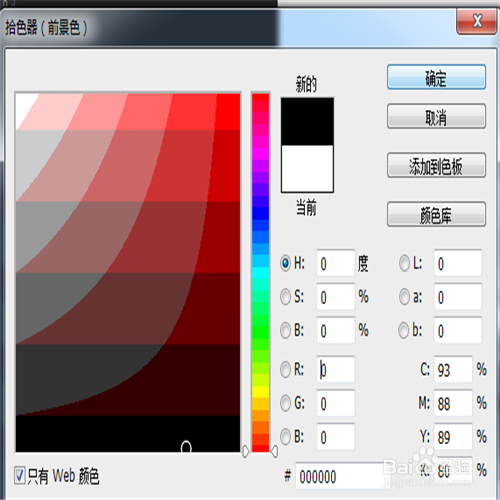Click the Lab b value input field
Screen dimensions: 500x500
tap(458, 330)
